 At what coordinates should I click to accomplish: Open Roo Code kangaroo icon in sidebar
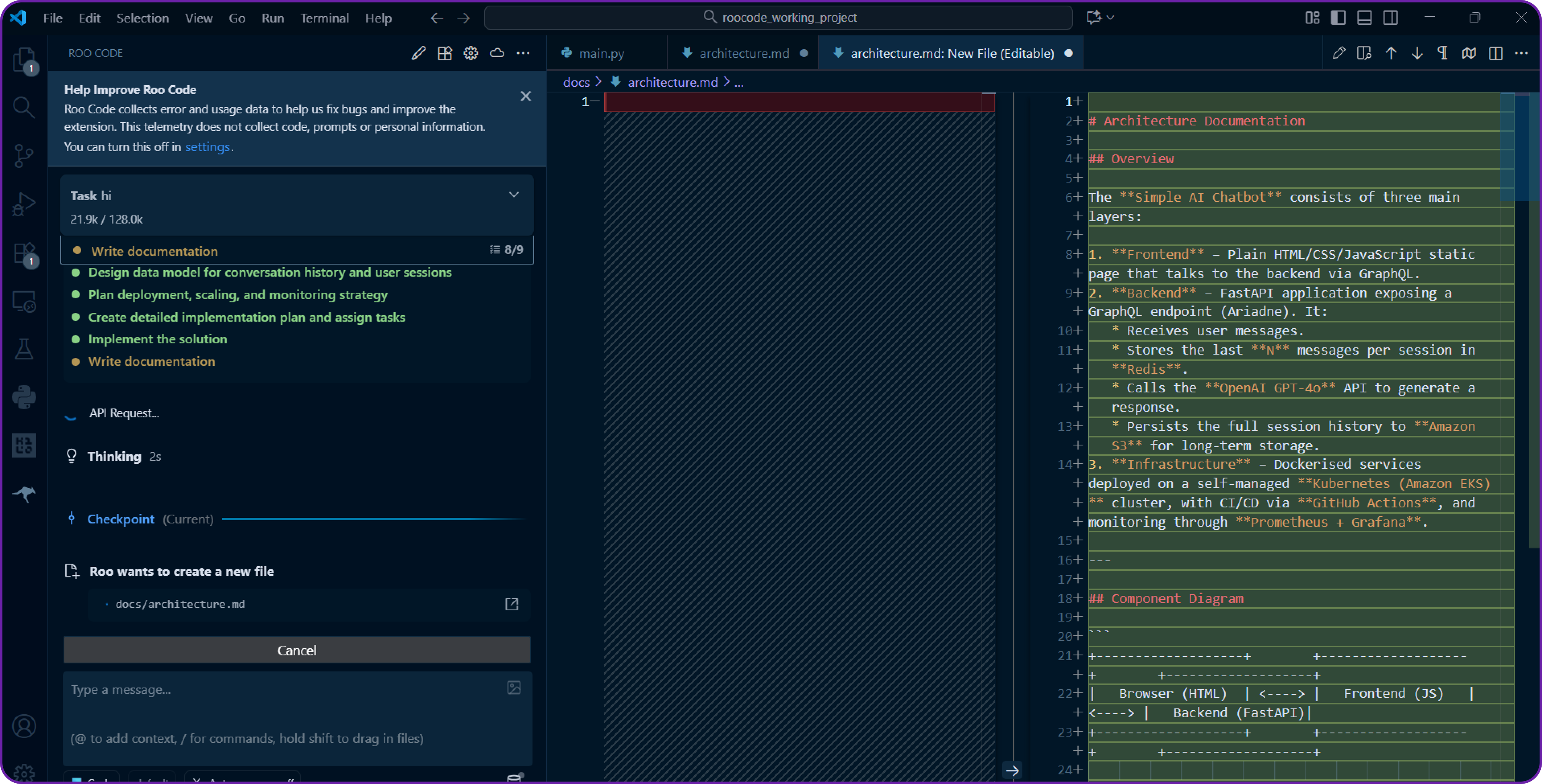pyautogui.click(x=24, y=494)
